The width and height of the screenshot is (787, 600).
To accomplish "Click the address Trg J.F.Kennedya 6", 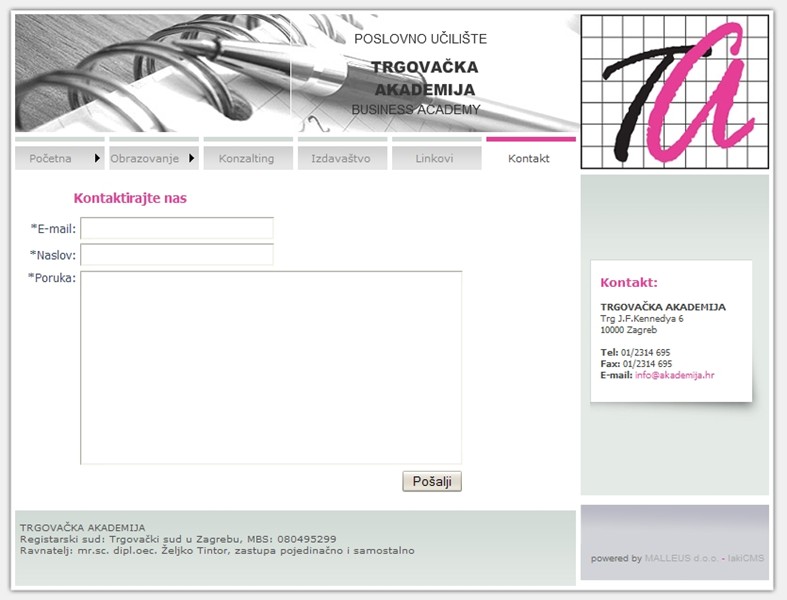I will coord(641,318).
